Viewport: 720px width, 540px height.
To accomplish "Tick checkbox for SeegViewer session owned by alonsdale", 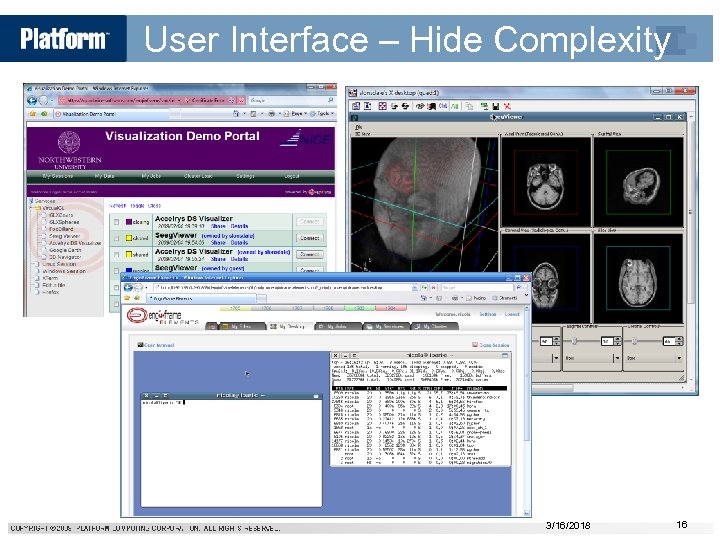I will pyautogui.click(x=117, y=238).
